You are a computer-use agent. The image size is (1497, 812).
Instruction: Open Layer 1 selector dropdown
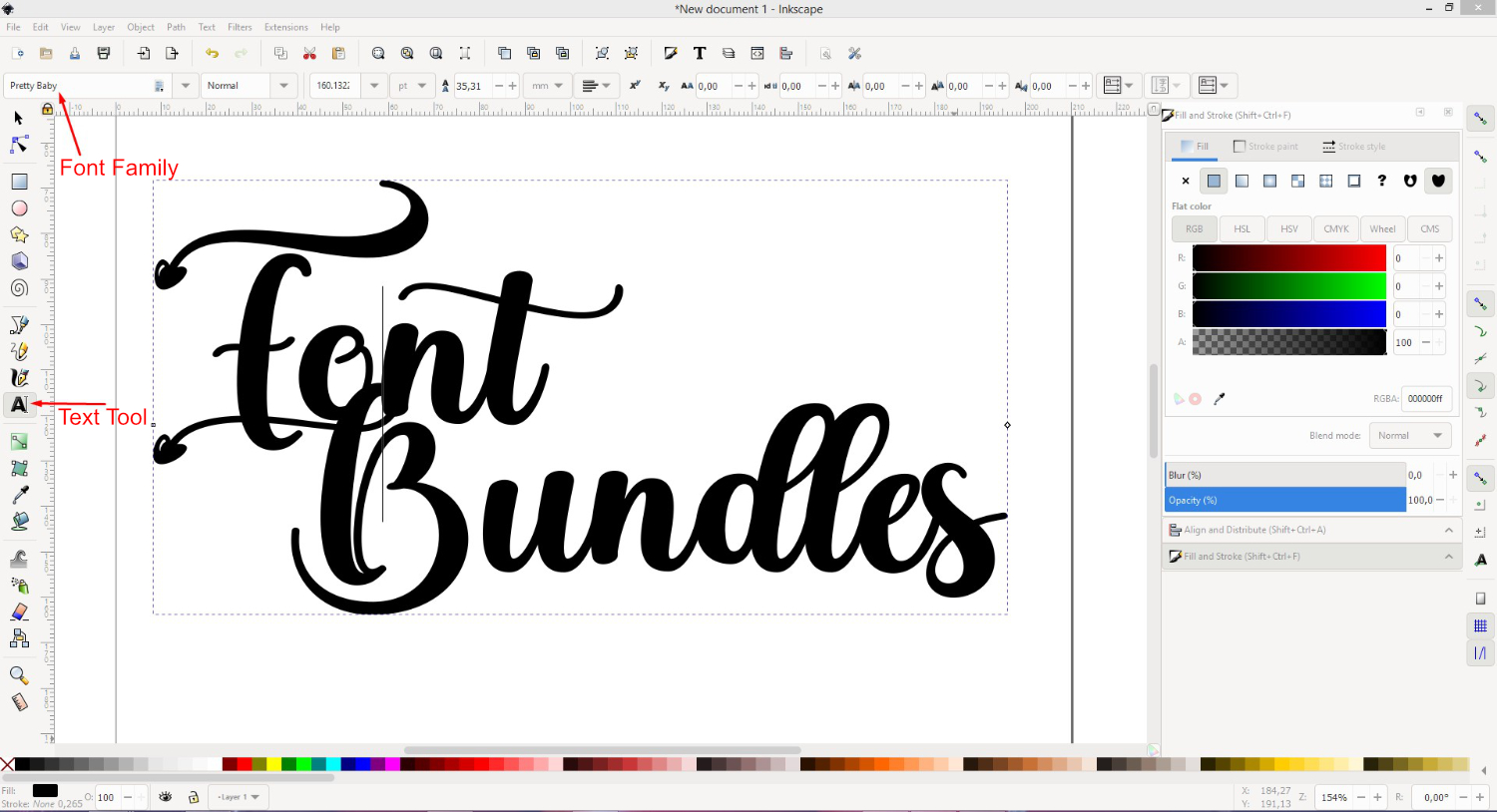click(239, 797)
